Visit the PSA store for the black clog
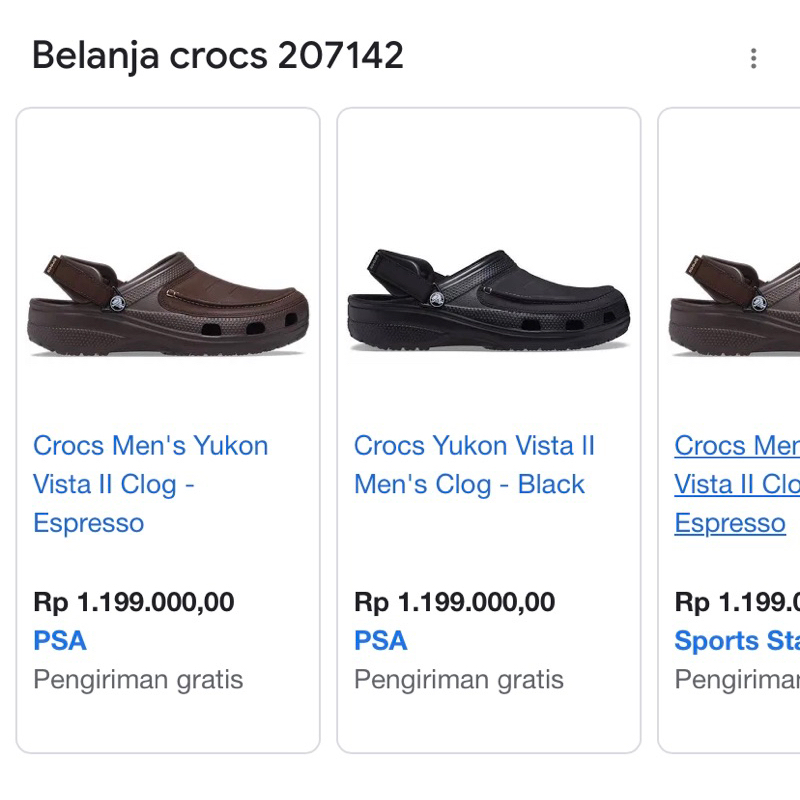This screenshot has width=800, height=800. click(x=378, y=640)
